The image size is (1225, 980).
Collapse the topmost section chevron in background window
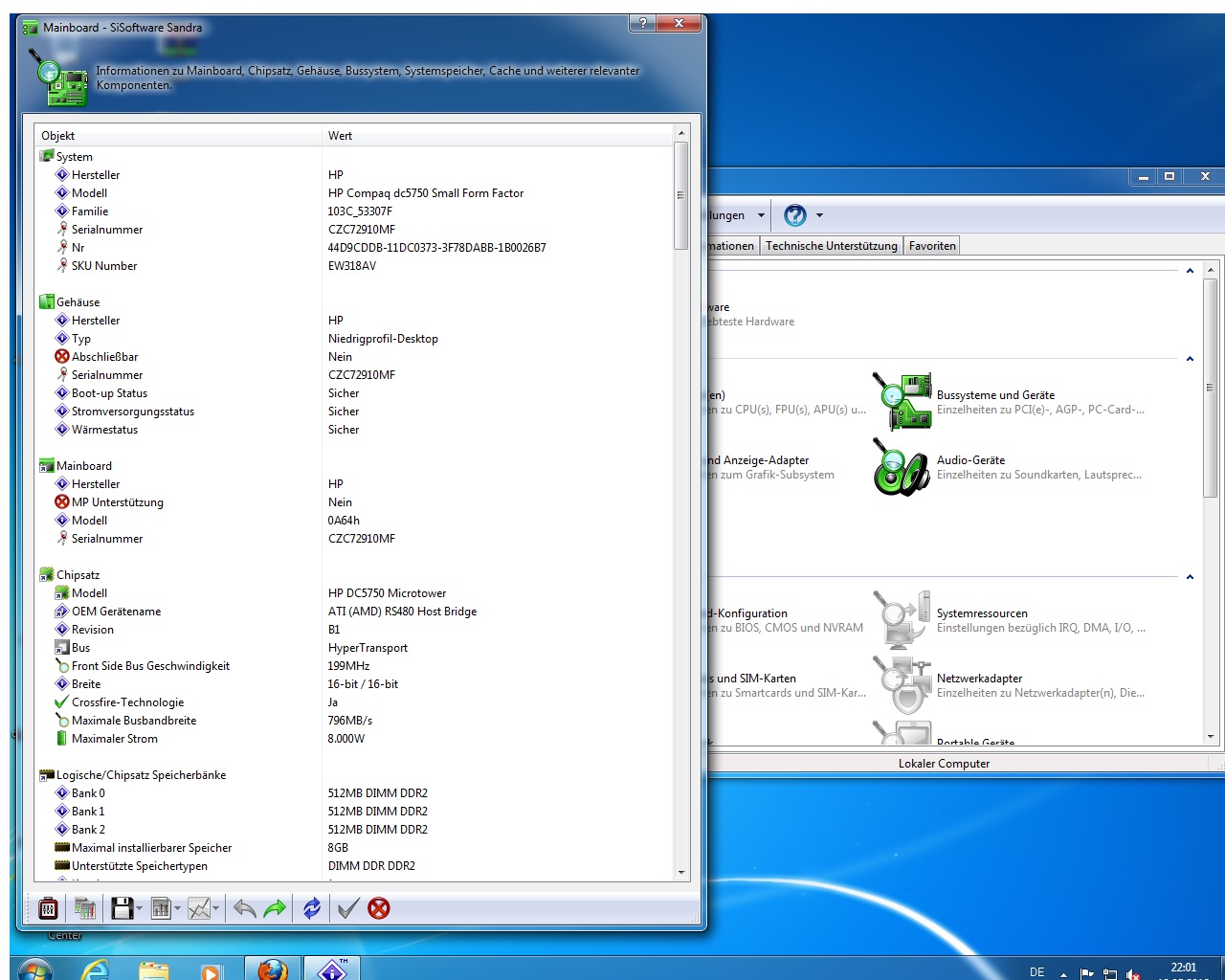click(x=1190, y=271)
